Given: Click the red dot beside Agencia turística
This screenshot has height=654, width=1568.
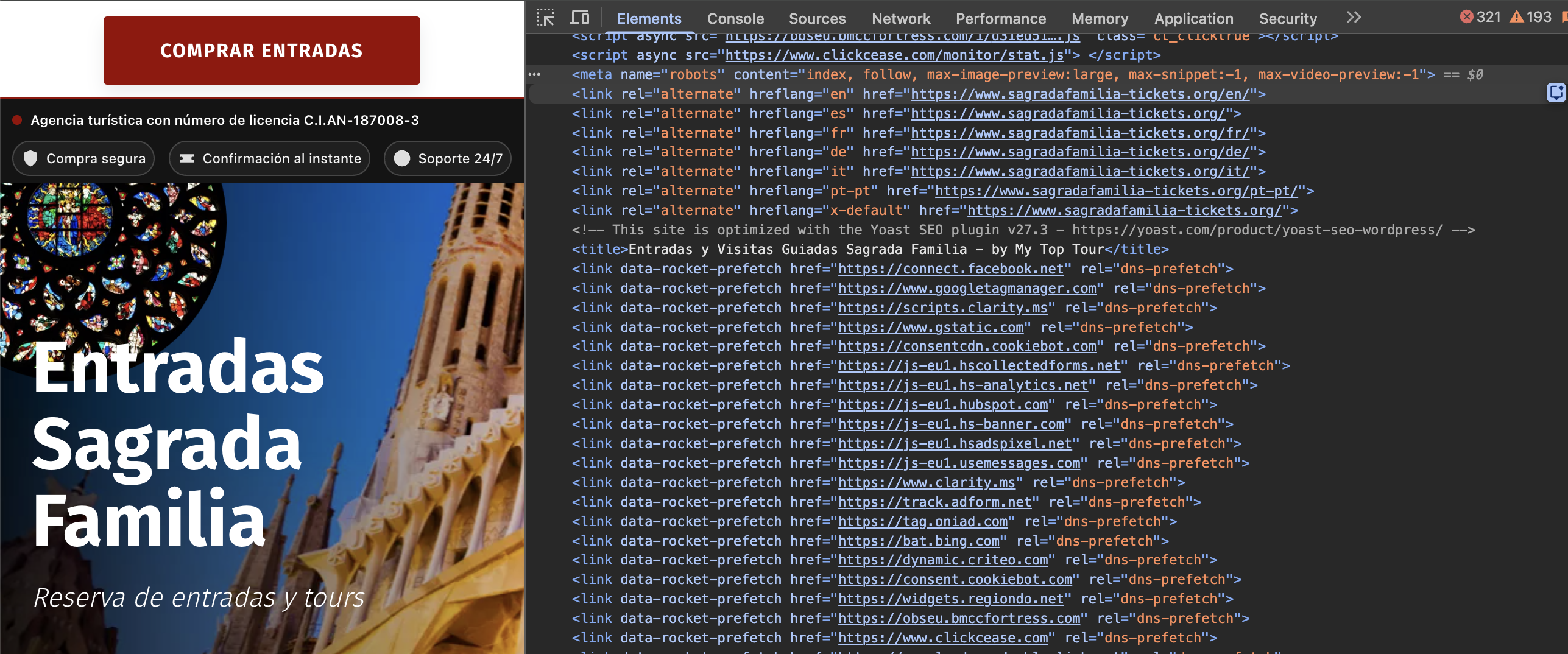Looking at the screenshot, I should [x=17, y=120].
